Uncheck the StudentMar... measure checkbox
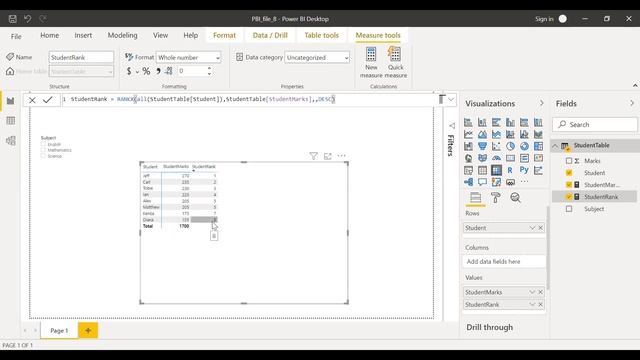Image resolution: width=640 pixels, height=360 pixels. (x=569, y=185)
